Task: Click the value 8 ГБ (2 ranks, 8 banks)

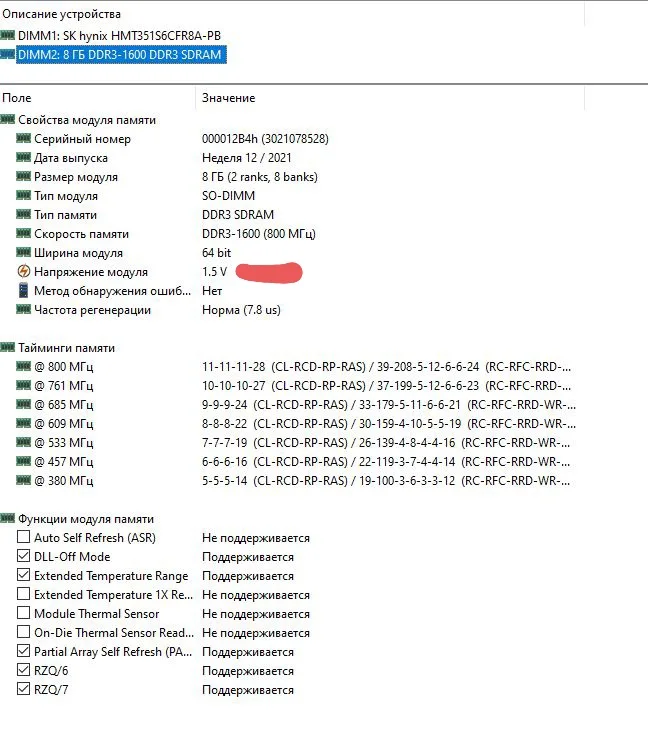Action: click(260, 177)
